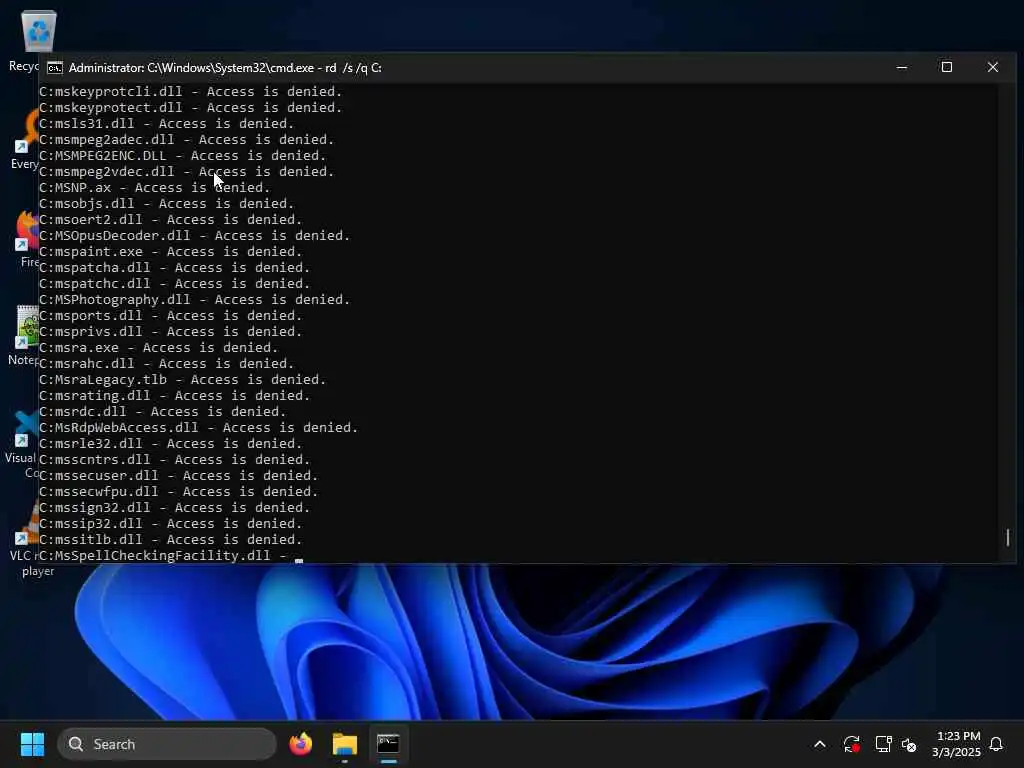Open the network status tray icon
Image resolution: width=1024 pixels, height=768 pixels.
(x=883, y=744)
